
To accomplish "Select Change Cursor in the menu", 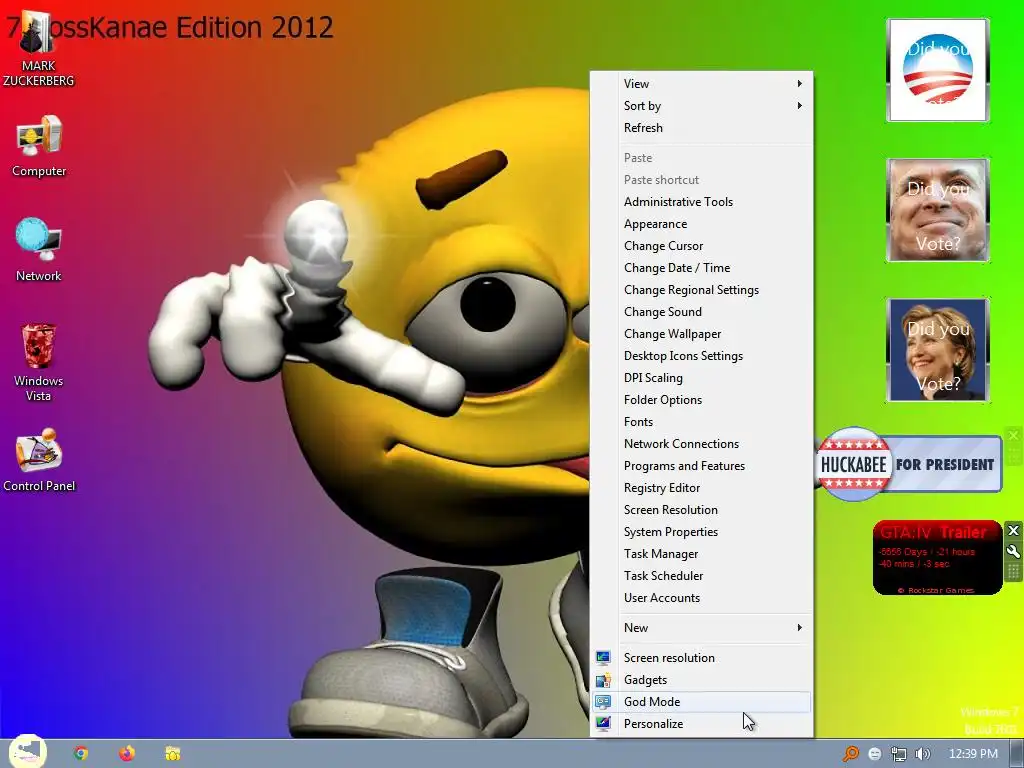I will (701, 246).
